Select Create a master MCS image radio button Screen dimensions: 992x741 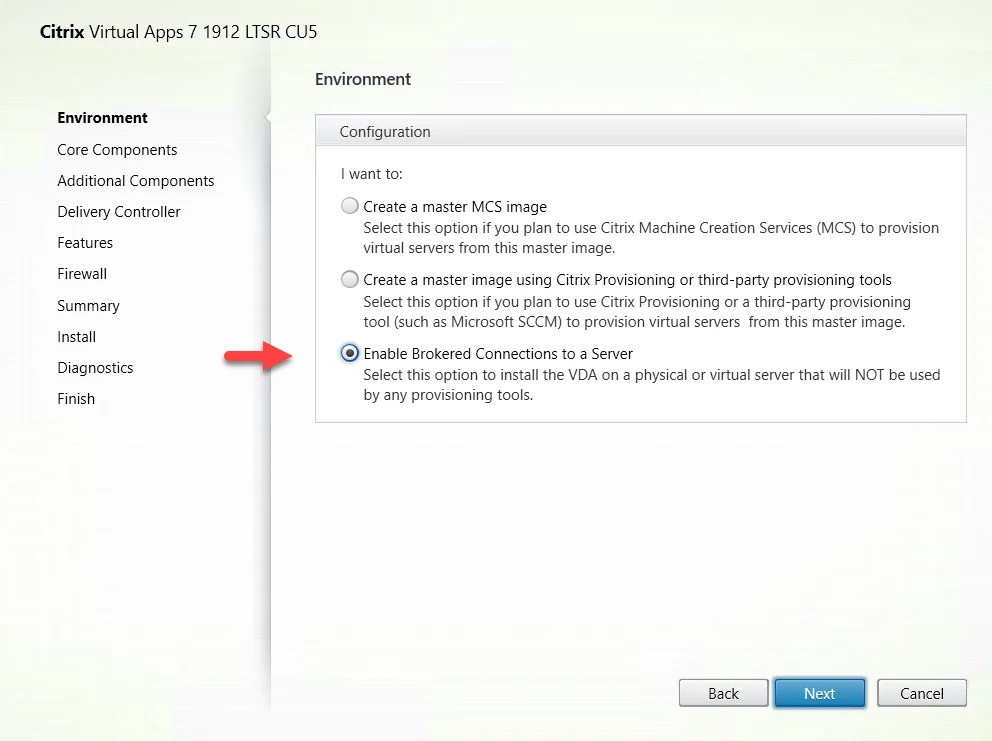349,206
